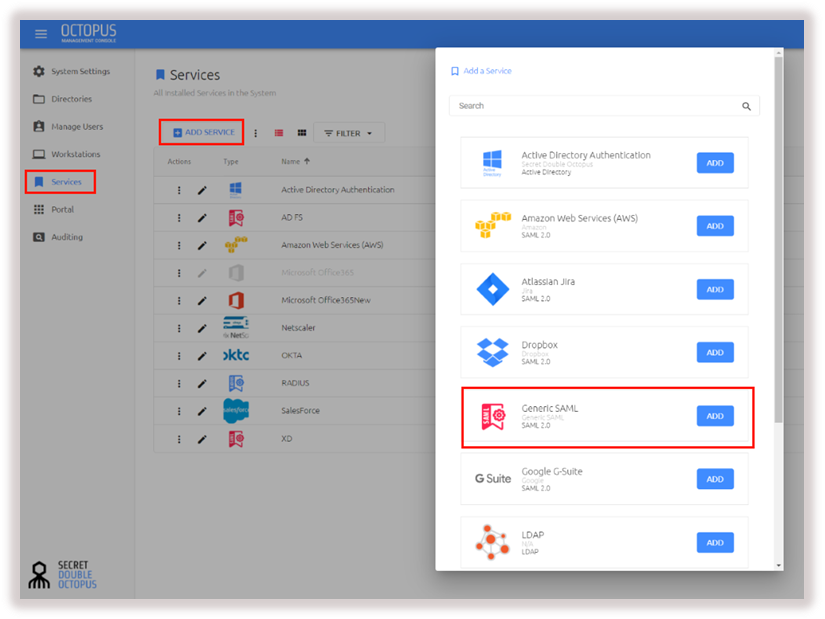The image size is (825, 619).
Task: Click the LDAP network logo
Action: click(492, 542)
